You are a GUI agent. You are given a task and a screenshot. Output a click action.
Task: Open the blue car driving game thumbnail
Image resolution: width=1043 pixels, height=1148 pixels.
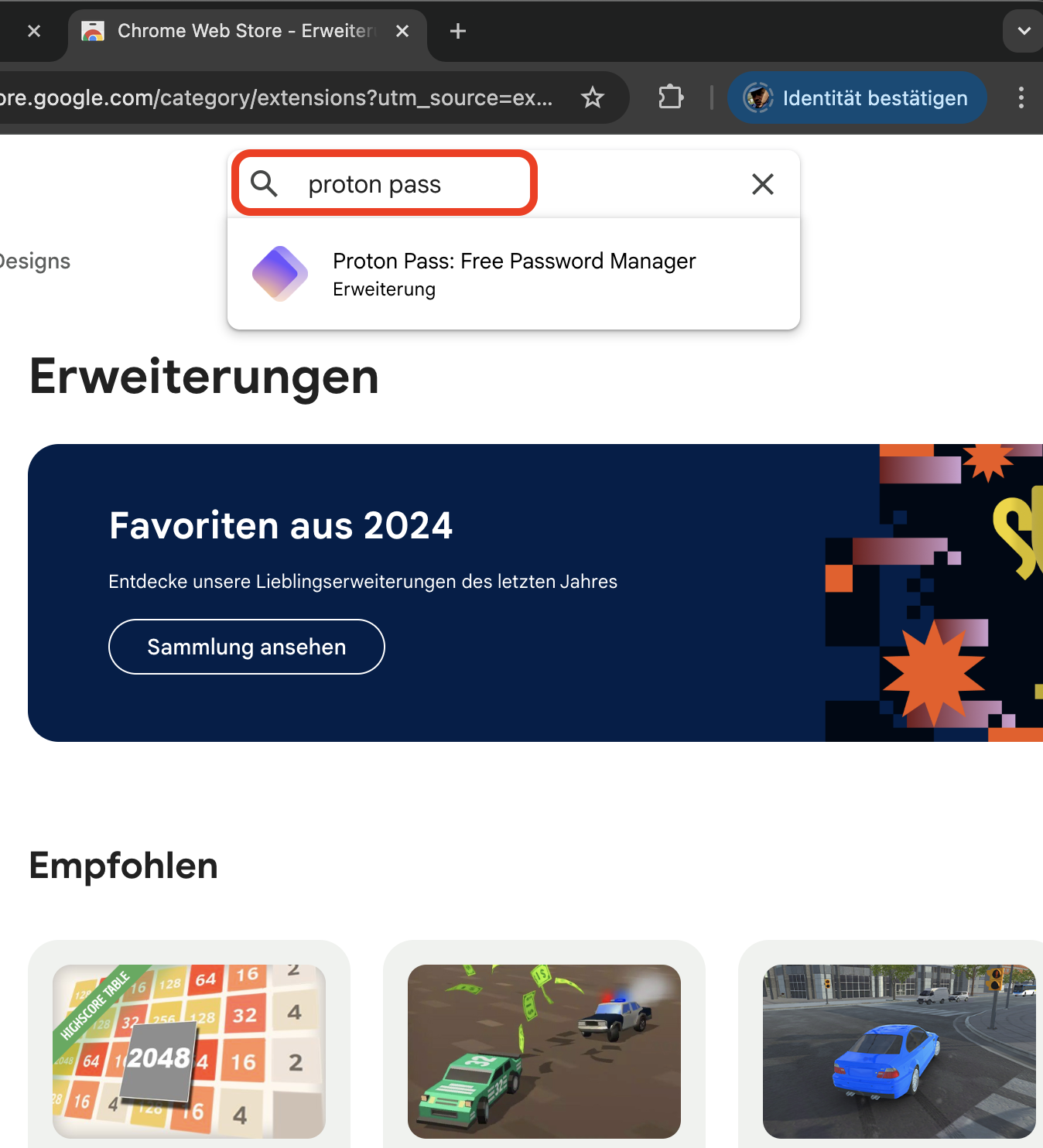coord(899,1051)
